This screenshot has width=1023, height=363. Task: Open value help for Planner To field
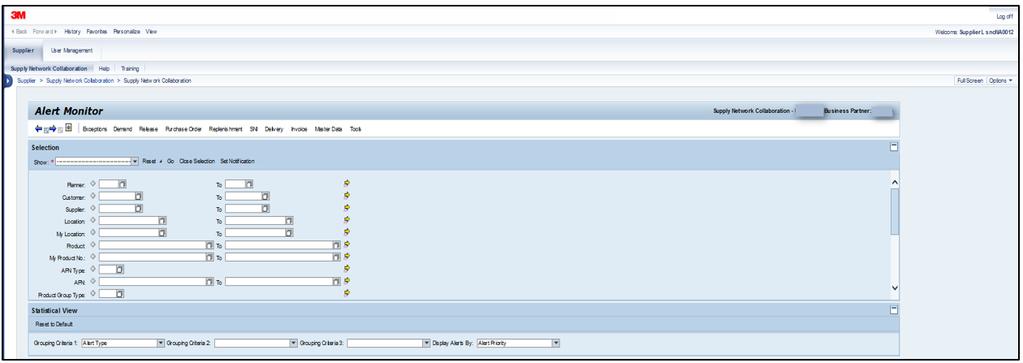pos(249,184)
